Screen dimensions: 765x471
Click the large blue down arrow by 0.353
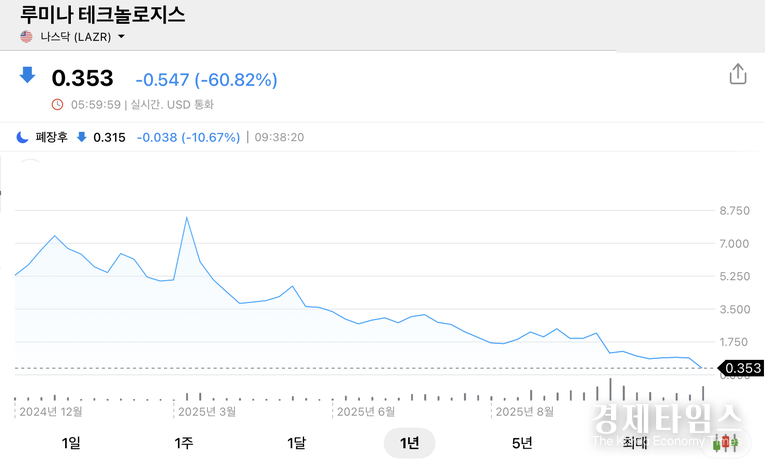(x=27, y=76)
